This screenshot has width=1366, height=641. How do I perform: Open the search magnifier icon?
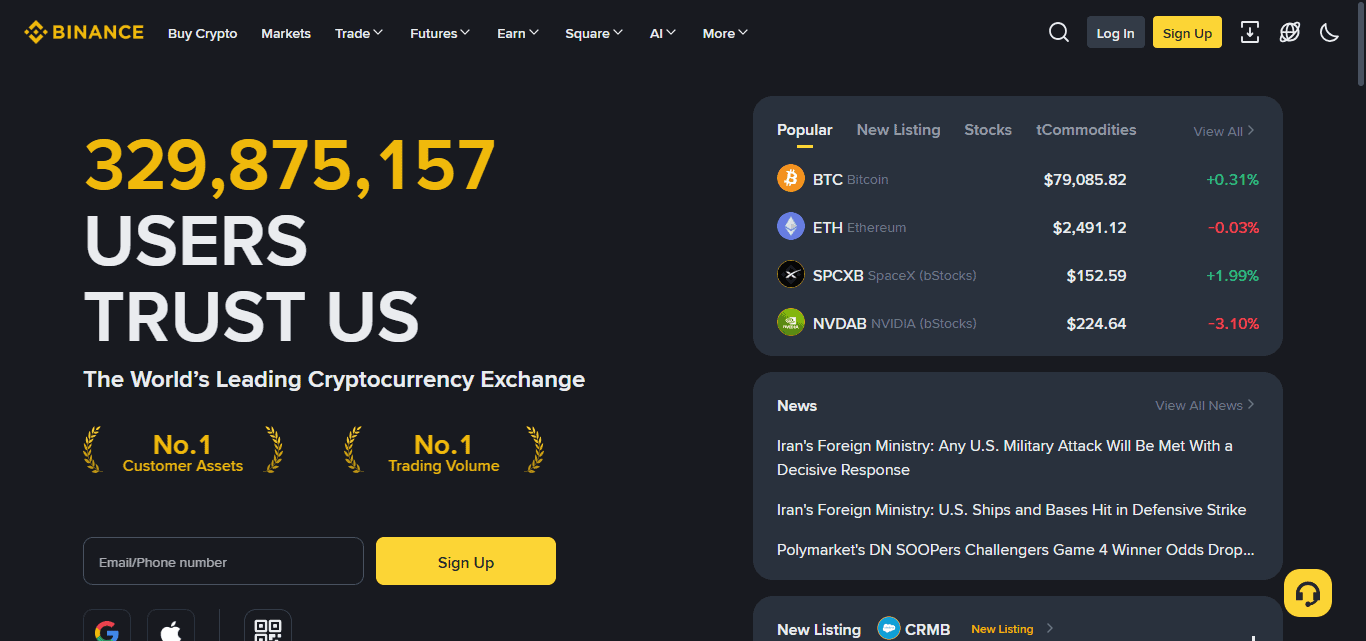1059,33
